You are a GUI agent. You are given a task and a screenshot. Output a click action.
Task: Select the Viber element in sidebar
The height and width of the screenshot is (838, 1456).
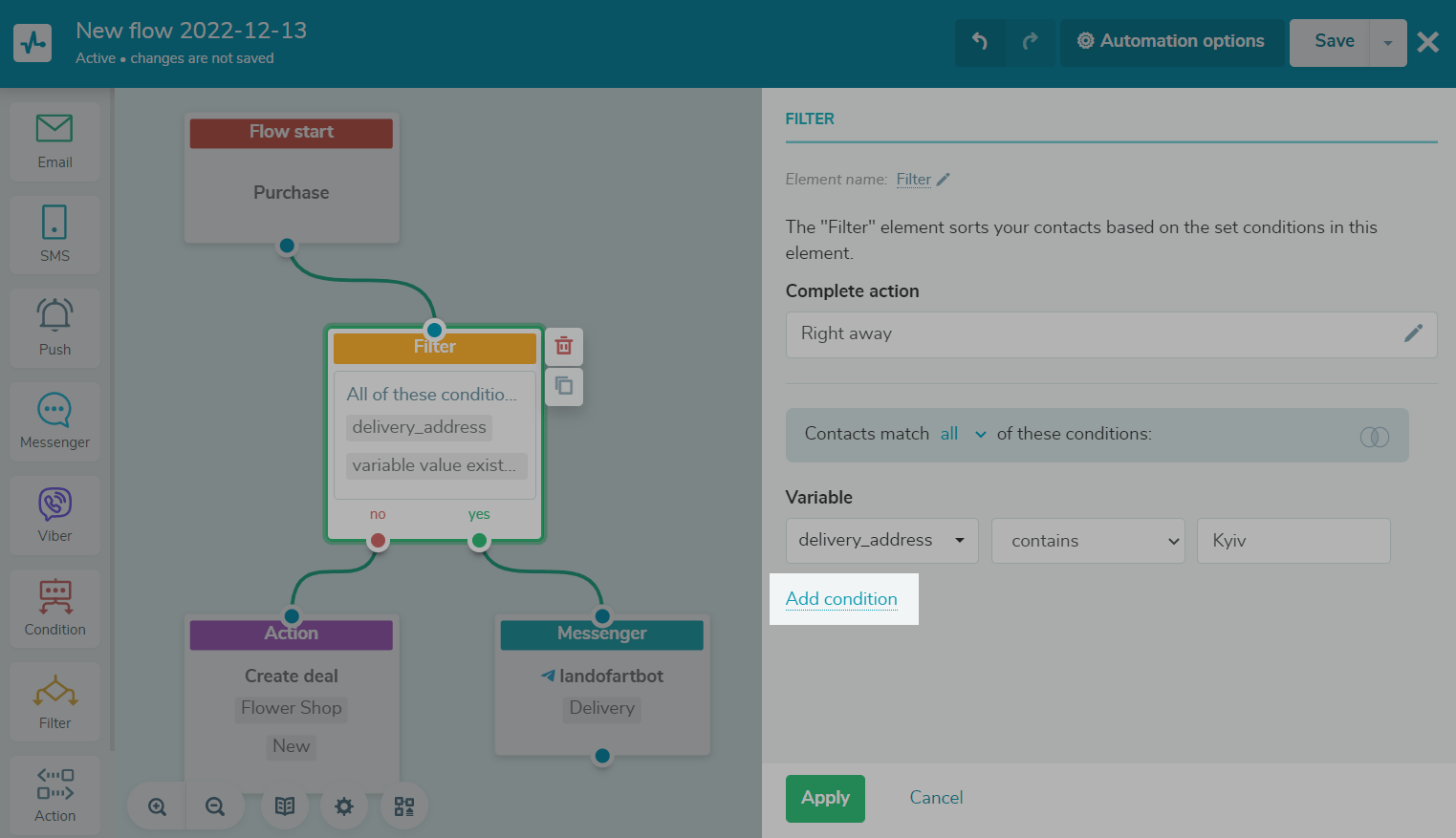pyautogui.click(x=54, y=515)
